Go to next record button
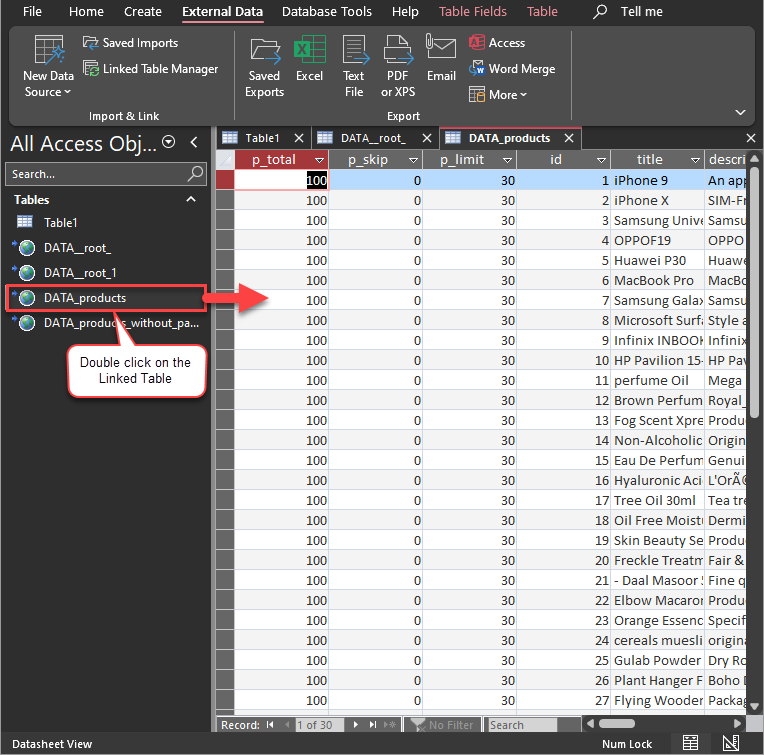The image size is (764, 755). tap(354, 725)
